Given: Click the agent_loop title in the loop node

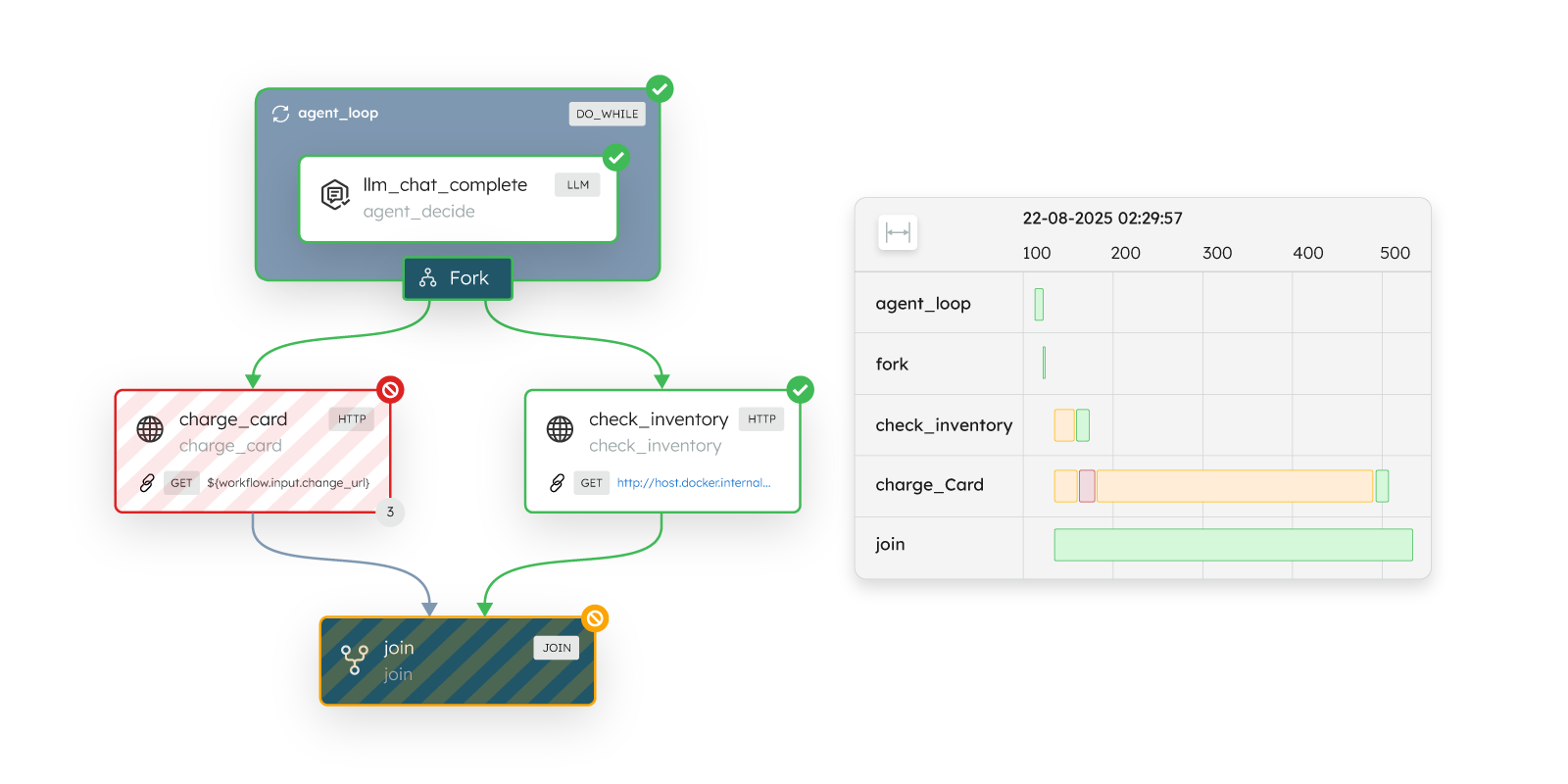Looking at the screenshot, I should coord(338,114).
